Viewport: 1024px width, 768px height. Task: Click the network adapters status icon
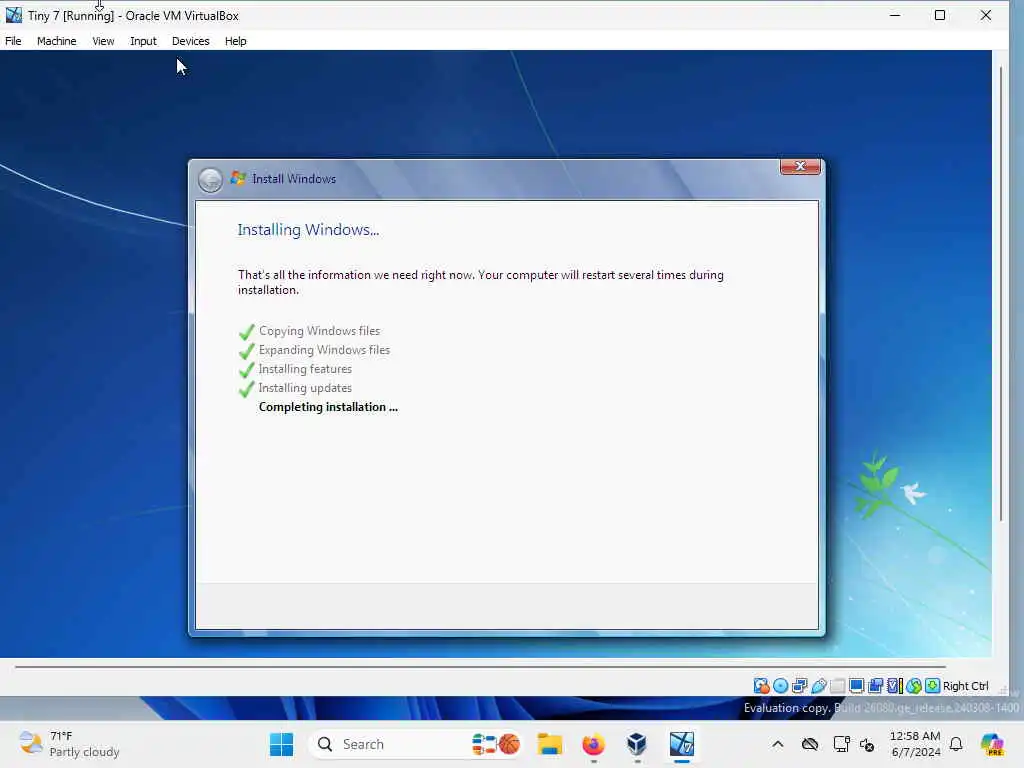pyautogui.click(x=799, y=686)
